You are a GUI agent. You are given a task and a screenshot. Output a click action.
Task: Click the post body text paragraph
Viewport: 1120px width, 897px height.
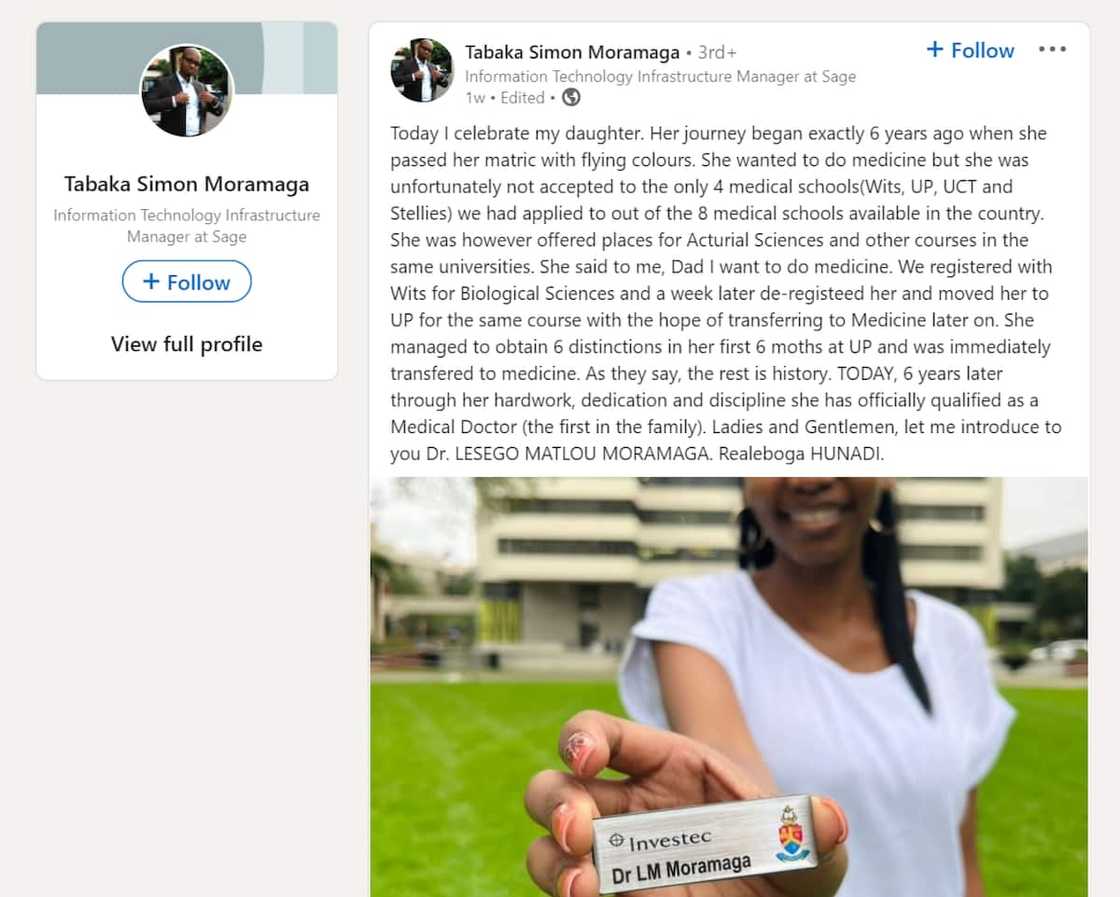726,293
